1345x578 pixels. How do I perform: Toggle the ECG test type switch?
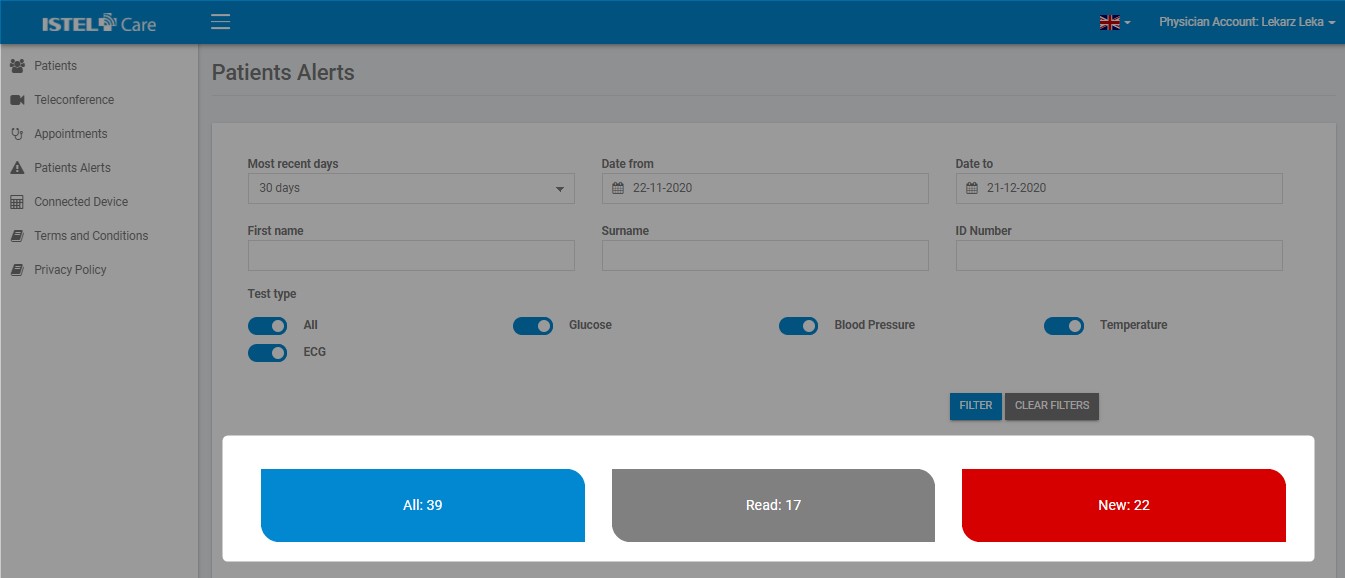[x=267, y=353]
